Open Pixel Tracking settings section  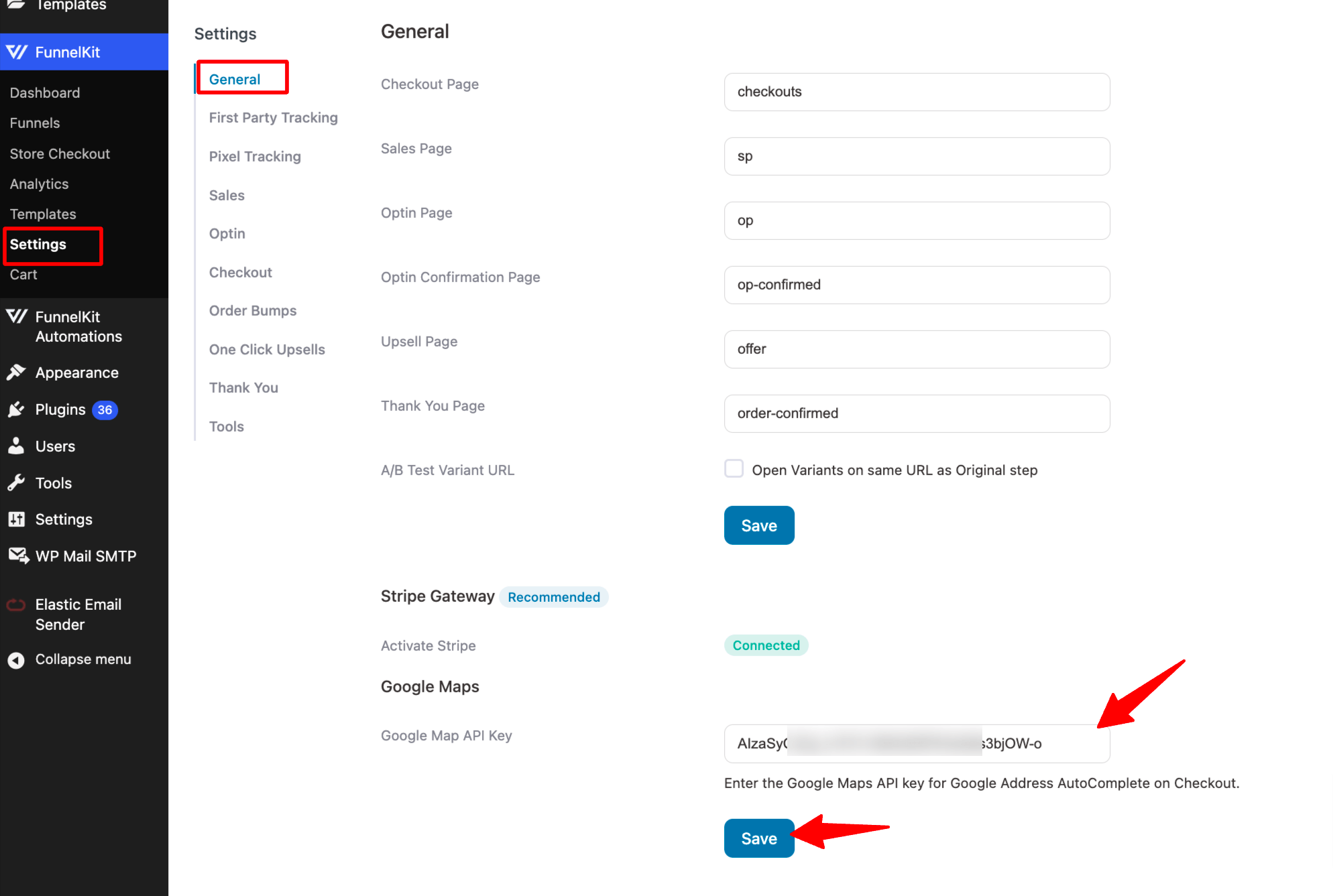255,156
